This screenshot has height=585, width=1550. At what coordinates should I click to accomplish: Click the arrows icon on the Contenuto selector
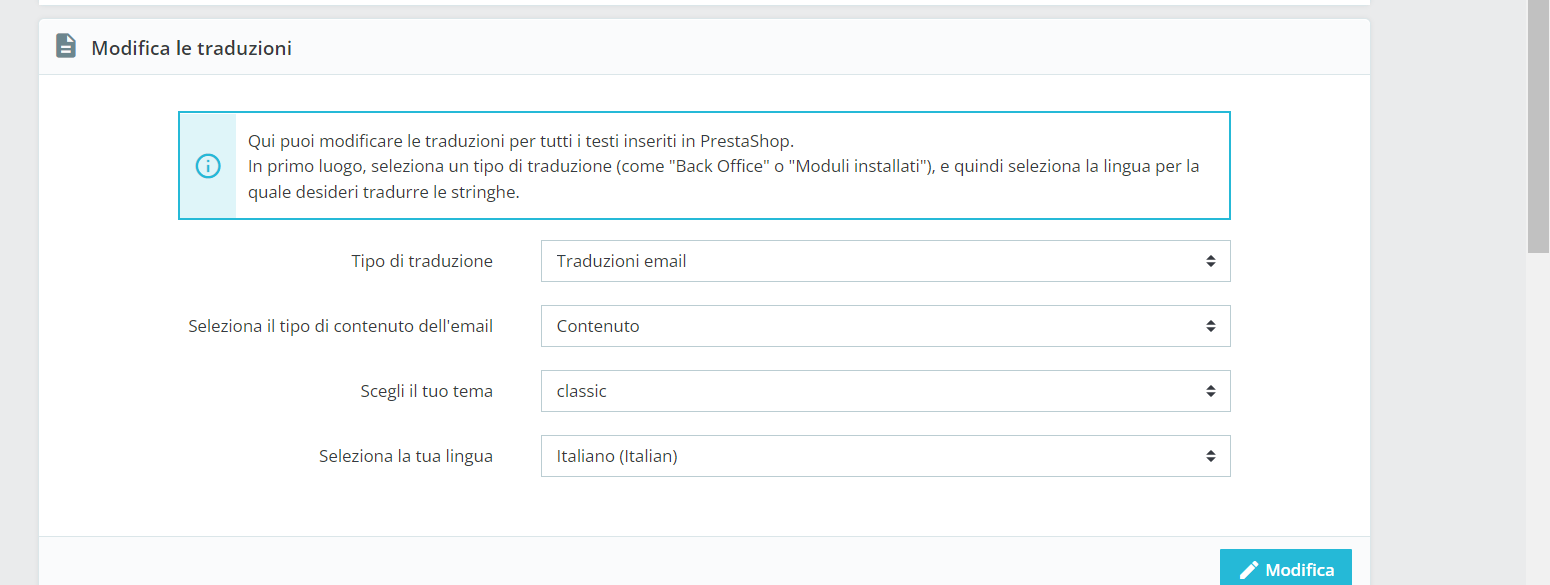(x=1210, y=326)
